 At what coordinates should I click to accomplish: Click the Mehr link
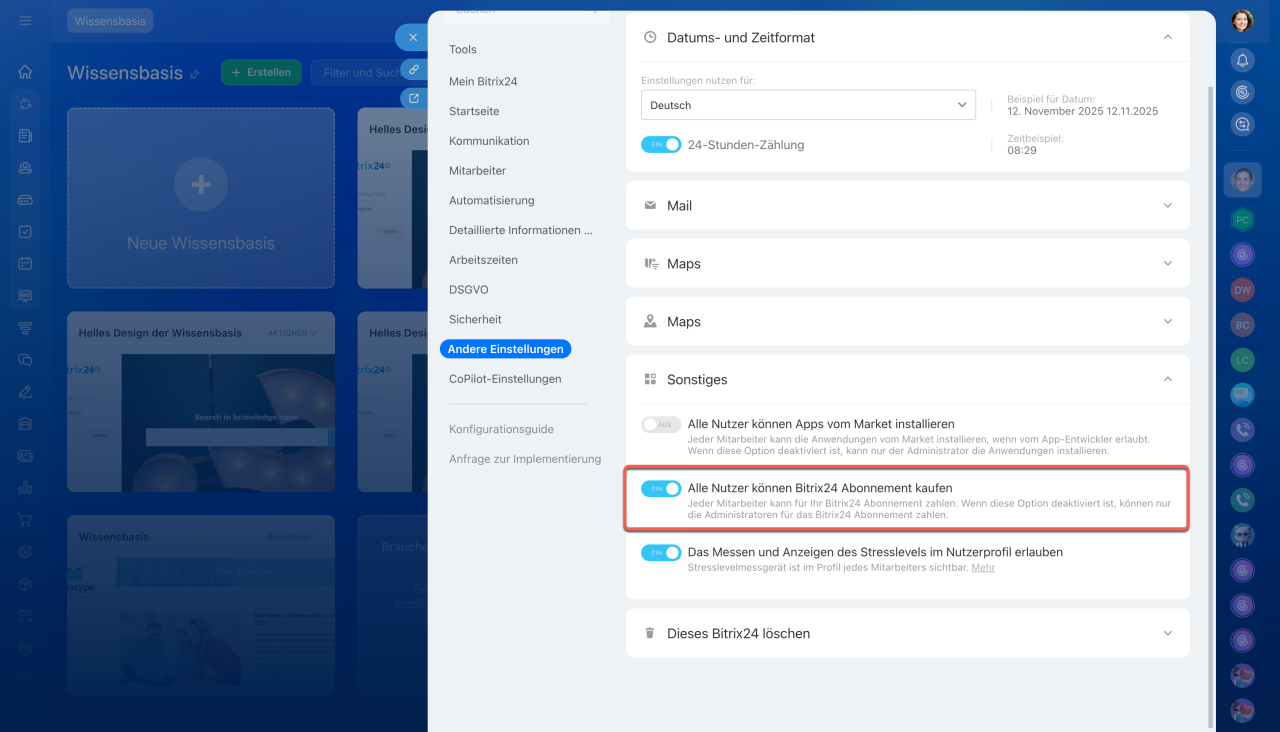[x=983, y=568]
